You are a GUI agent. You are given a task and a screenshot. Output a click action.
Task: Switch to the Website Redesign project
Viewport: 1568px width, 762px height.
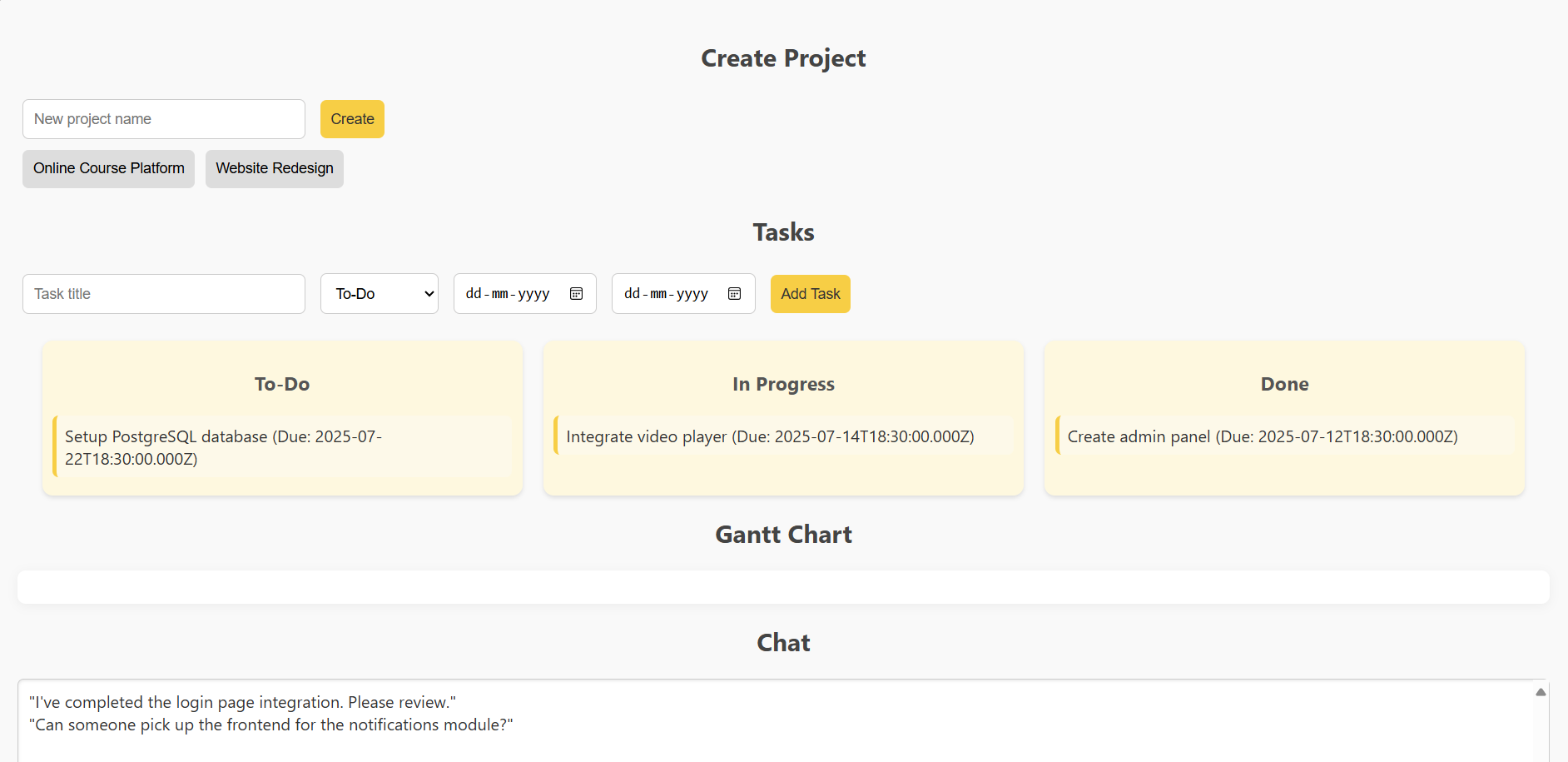click(275, 169)
